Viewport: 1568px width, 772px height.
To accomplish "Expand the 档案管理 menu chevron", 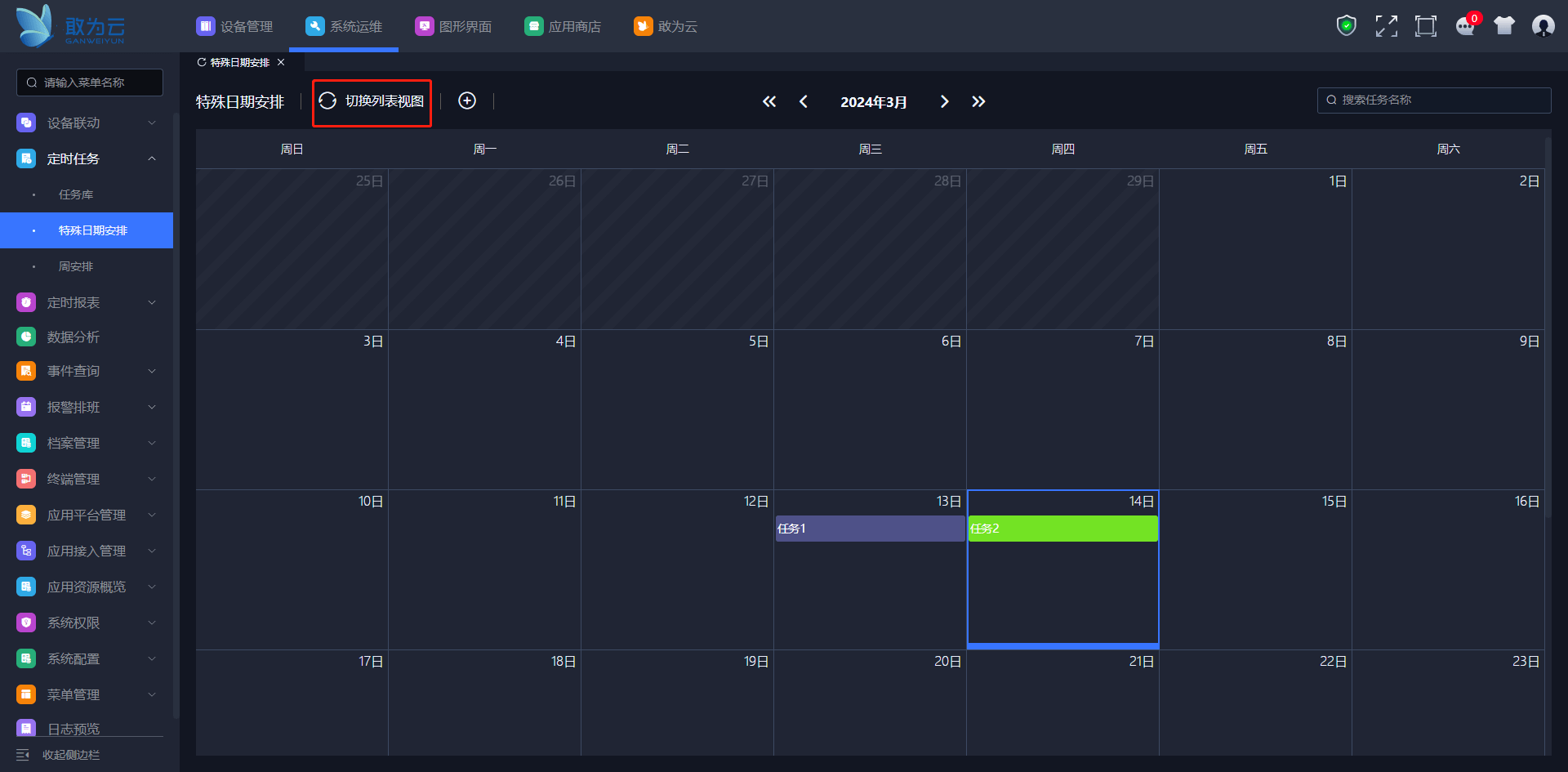I will pyautogui.click(x=152, y=443).
